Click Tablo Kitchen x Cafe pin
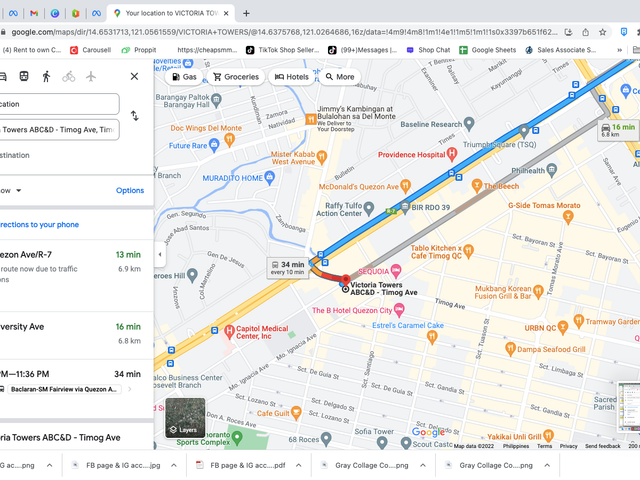 (469, 251)
